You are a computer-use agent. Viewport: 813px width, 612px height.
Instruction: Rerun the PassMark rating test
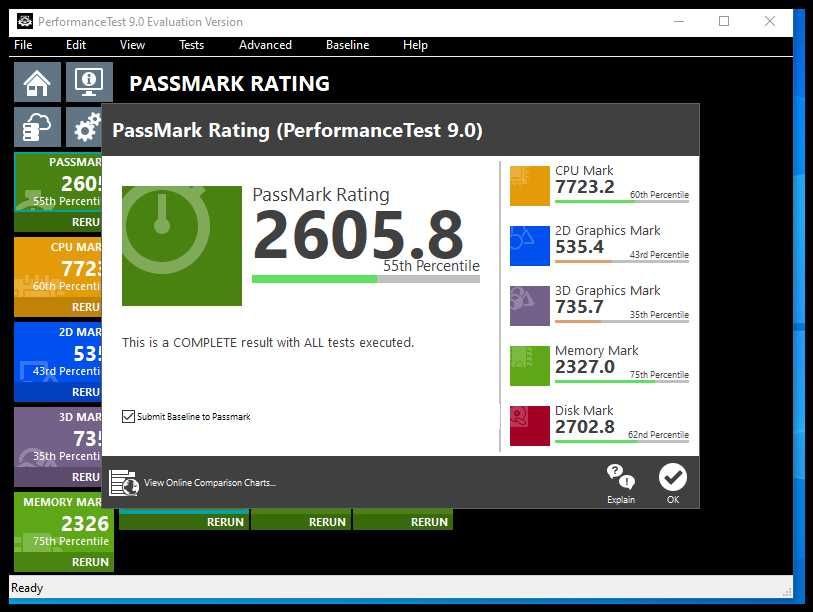tap(86, 222)
